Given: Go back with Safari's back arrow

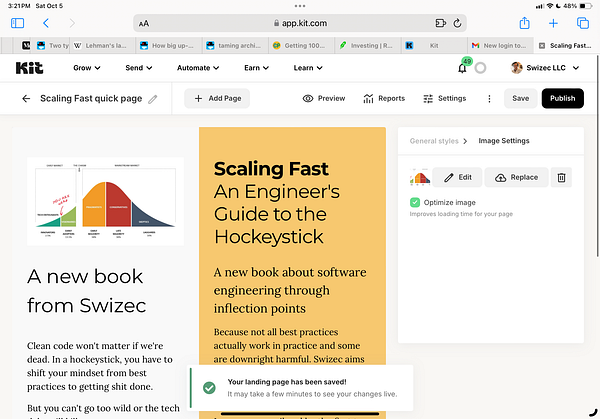Looking at the screenshot, I should pyautogui.click(x=46, y=23).
